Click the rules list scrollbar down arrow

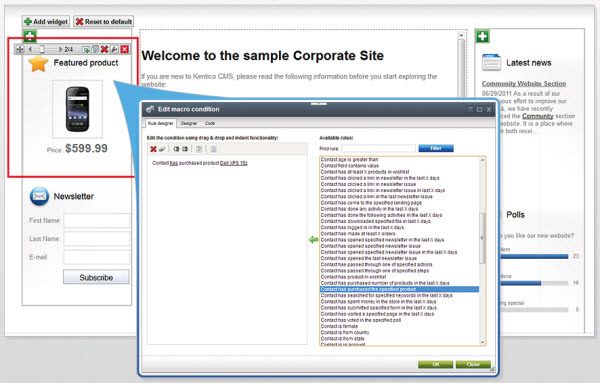(x=482, y=342)
